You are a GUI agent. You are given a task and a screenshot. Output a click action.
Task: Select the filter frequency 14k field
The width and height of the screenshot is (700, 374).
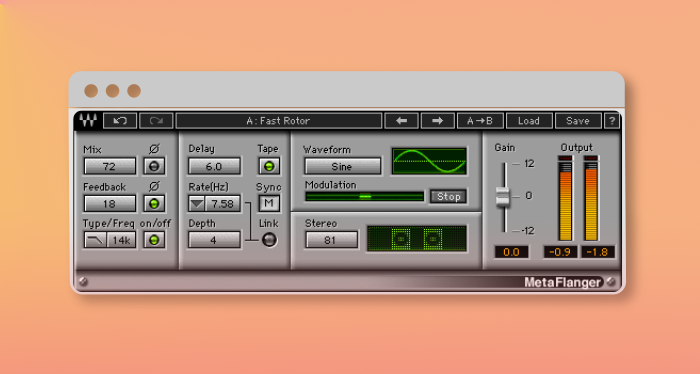(x=121, y=240)
